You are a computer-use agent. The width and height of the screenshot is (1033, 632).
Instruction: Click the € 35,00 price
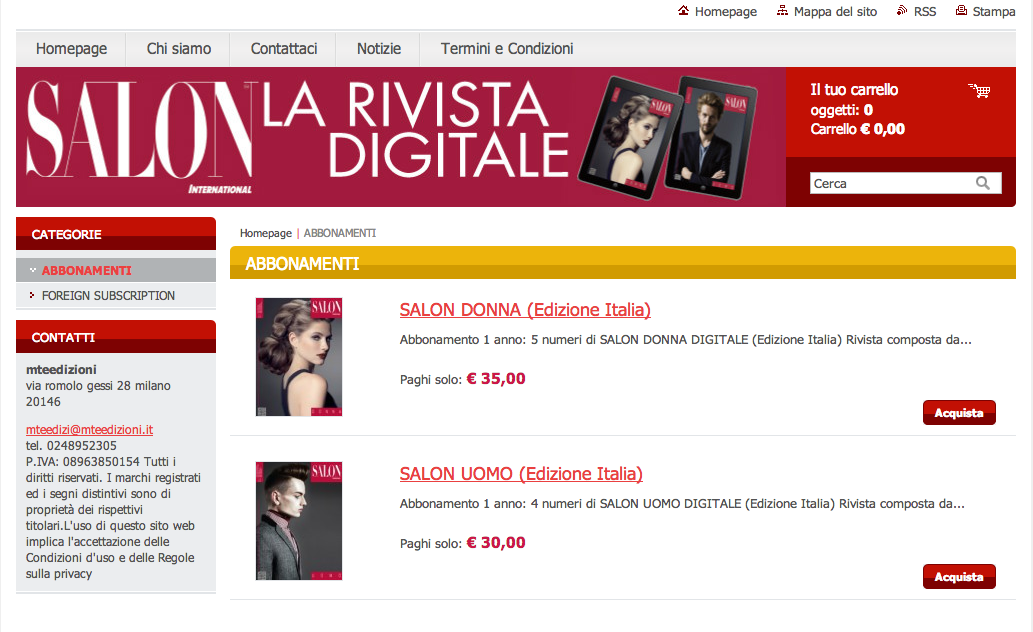(x=496, y=378)
